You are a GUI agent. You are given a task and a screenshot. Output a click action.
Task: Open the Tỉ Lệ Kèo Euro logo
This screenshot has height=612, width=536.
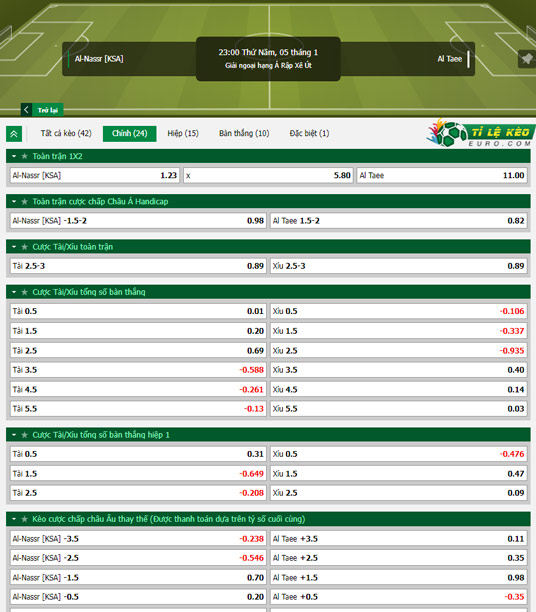(x=481, y=134)
